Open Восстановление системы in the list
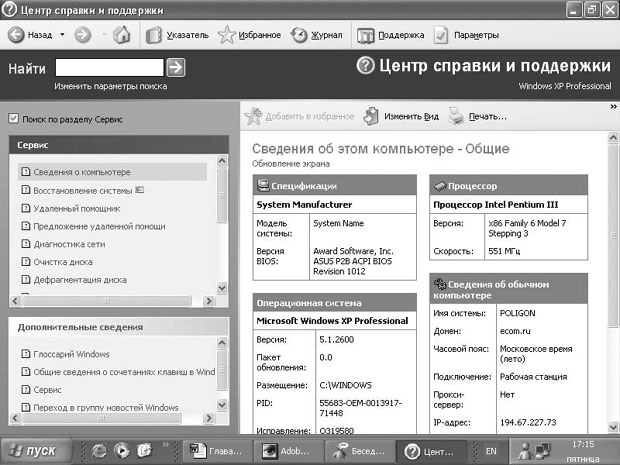Screen dimensions: 620x465 click(x=83, y=191)
